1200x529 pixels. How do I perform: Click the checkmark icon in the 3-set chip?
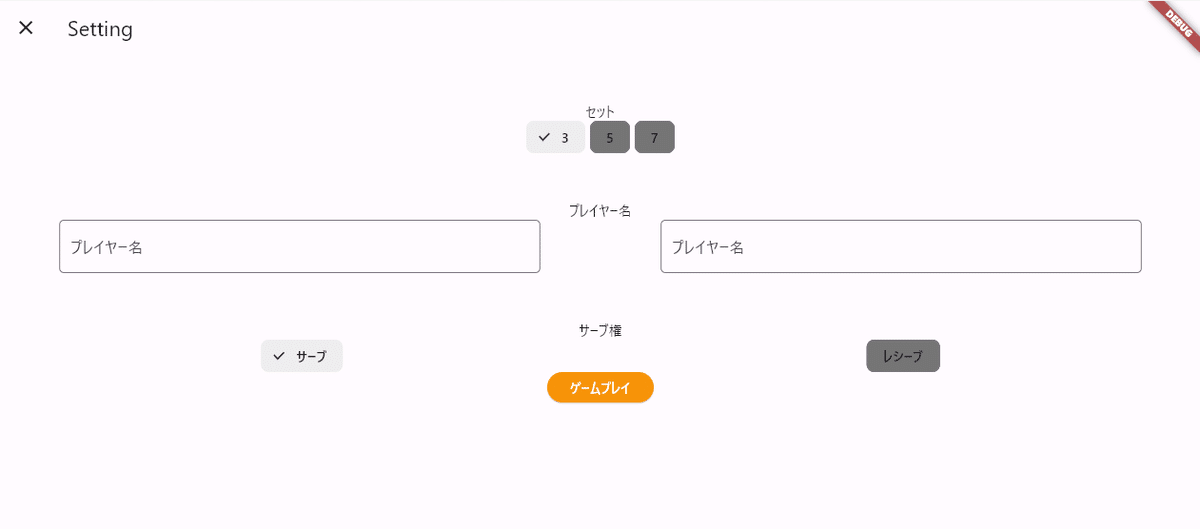(x=544, y=137)
